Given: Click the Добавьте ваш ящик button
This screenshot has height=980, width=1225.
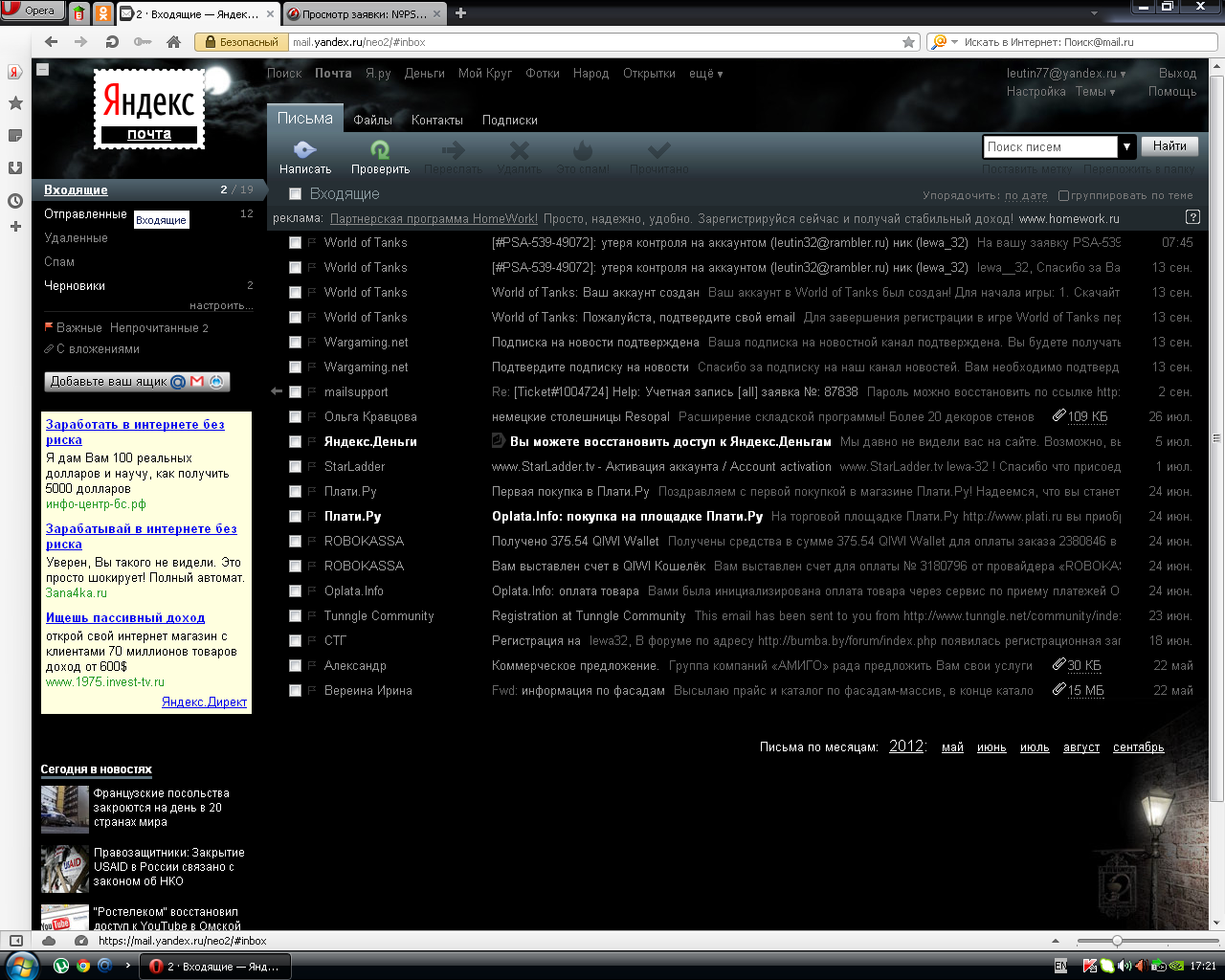Looking at the screenshot, I should coord(137,381).
